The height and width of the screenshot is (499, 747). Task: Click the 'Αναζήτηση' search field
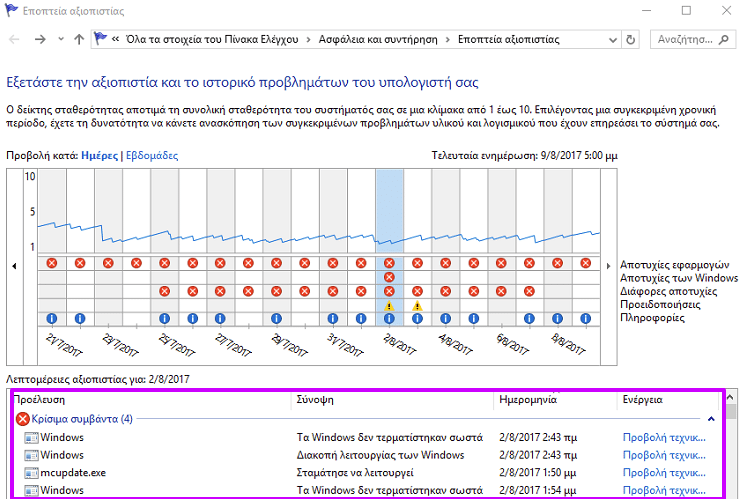point(693,40)
